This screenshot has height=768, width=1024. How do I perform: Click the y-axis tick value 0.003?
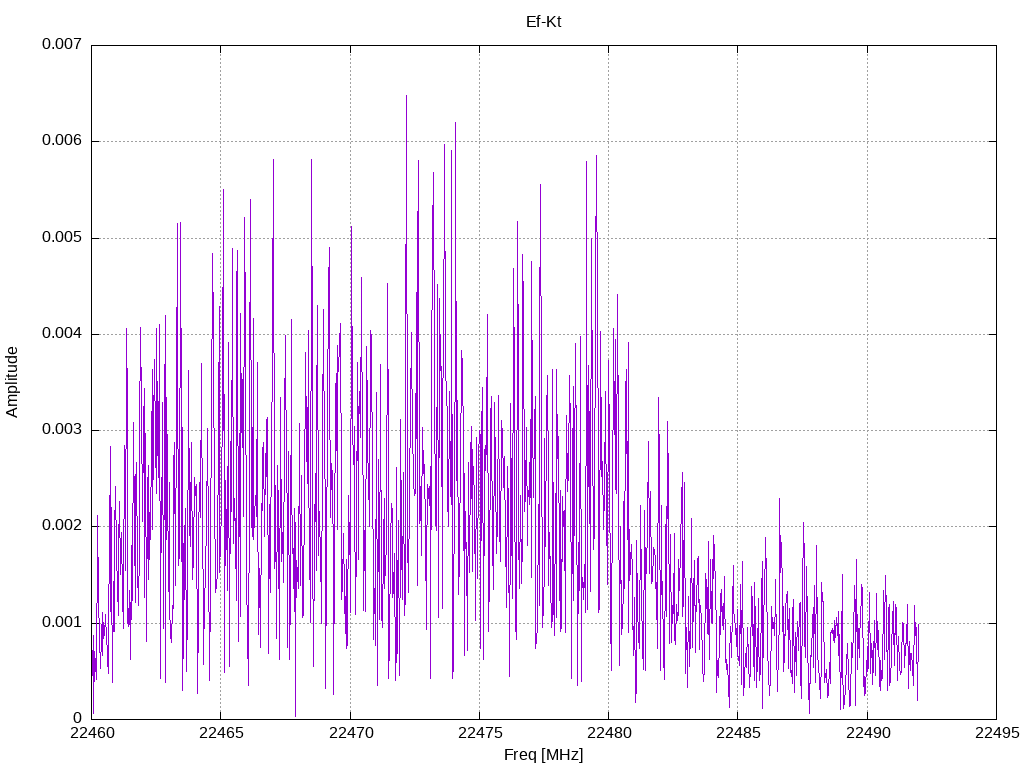point(62,429)
